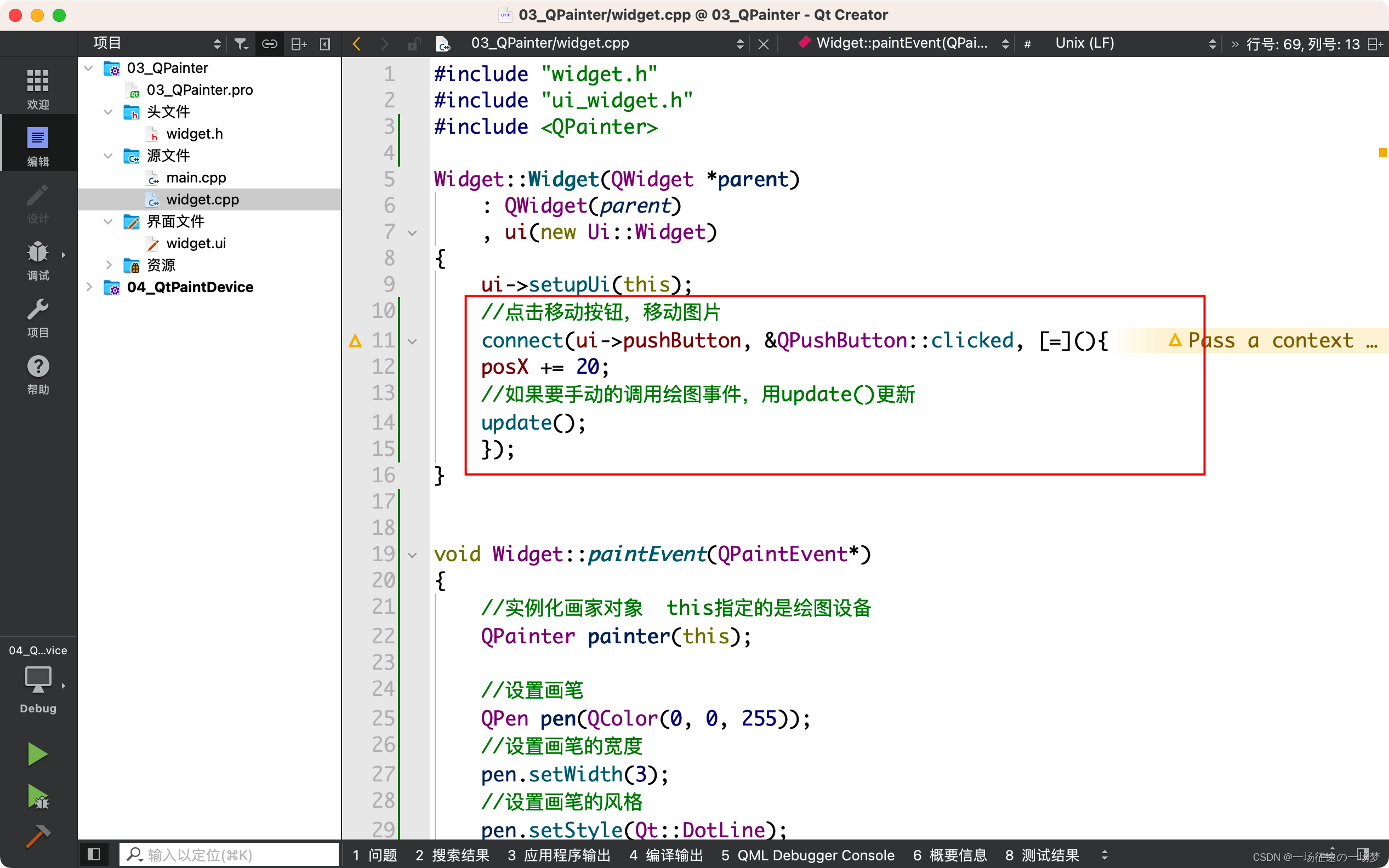Screen dimensions: 1389x868
Task: Open Debug (调试) mode
Action: tap(38, 260)
